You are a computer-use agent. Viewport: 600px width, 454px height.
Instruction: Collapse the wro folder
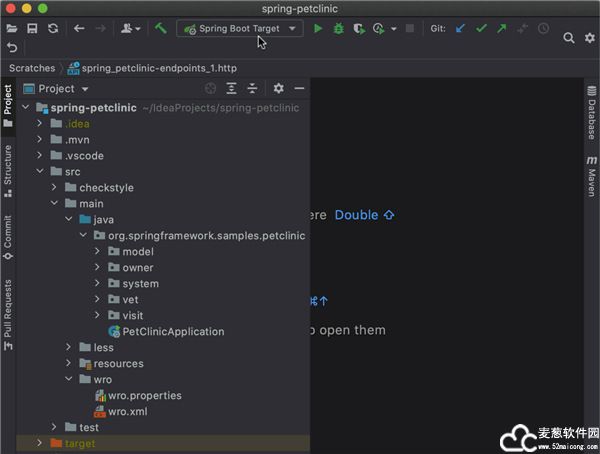(x=69, y=380)
